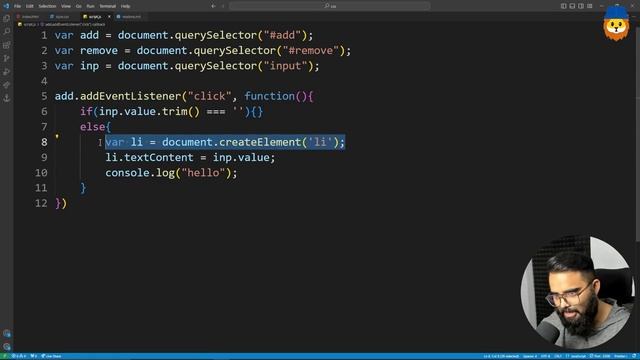
Task: Open the Run menu
Action: click(x=90, y=6)
